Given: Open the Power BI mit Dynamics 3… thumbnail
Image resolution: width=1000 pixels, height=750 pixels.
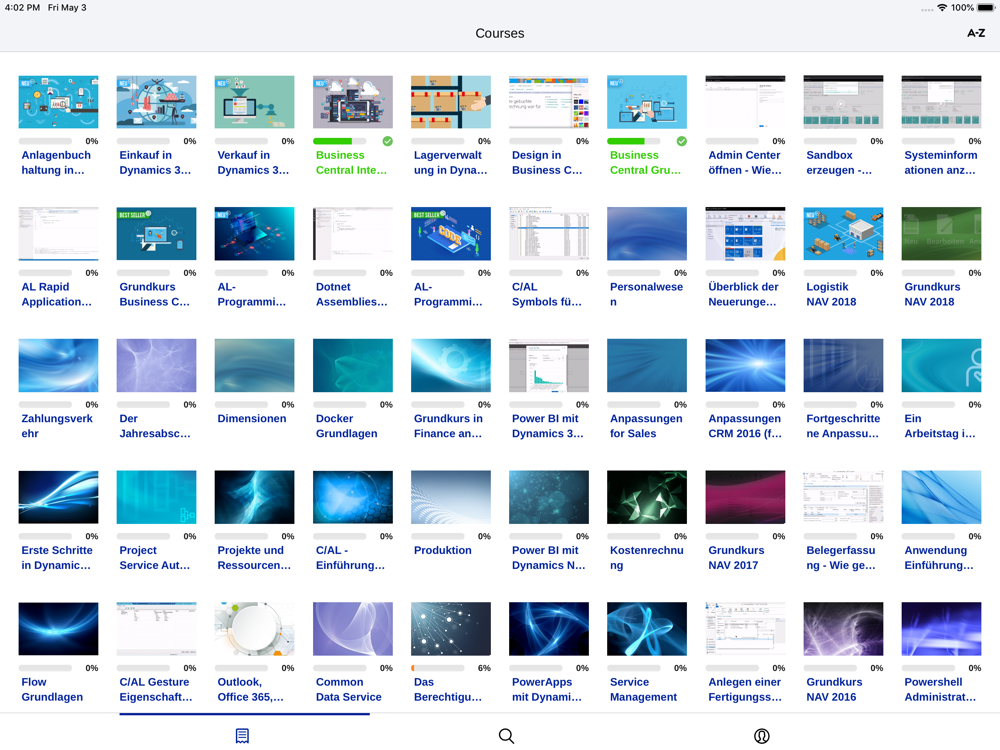Looking at the screenshot, I should [x=549, y=365].
